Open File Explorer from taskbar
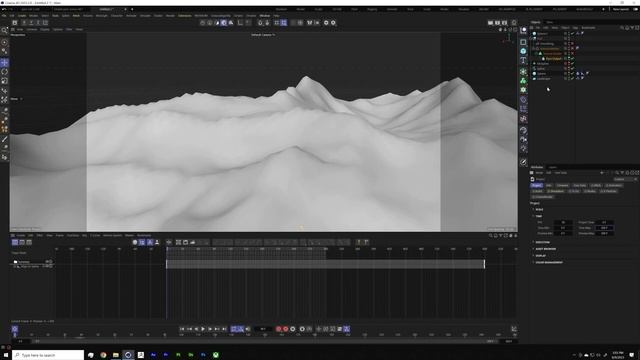The image size is (640, 360). coord(116,355)
